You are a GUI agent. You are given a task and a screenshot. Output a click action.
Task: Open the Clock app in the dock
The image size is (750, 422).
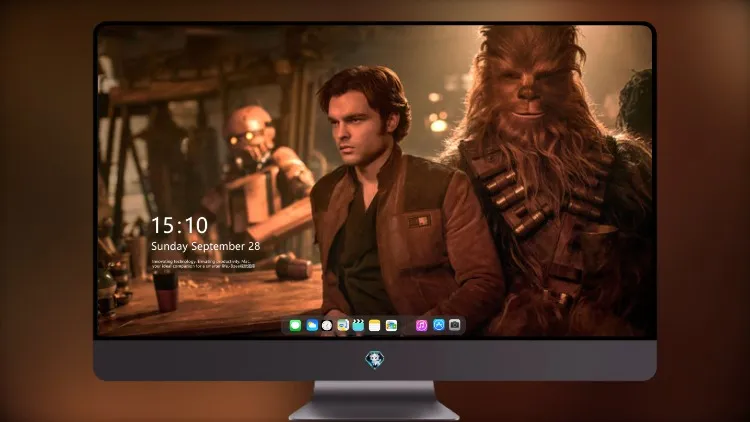[x=327, y=326]
